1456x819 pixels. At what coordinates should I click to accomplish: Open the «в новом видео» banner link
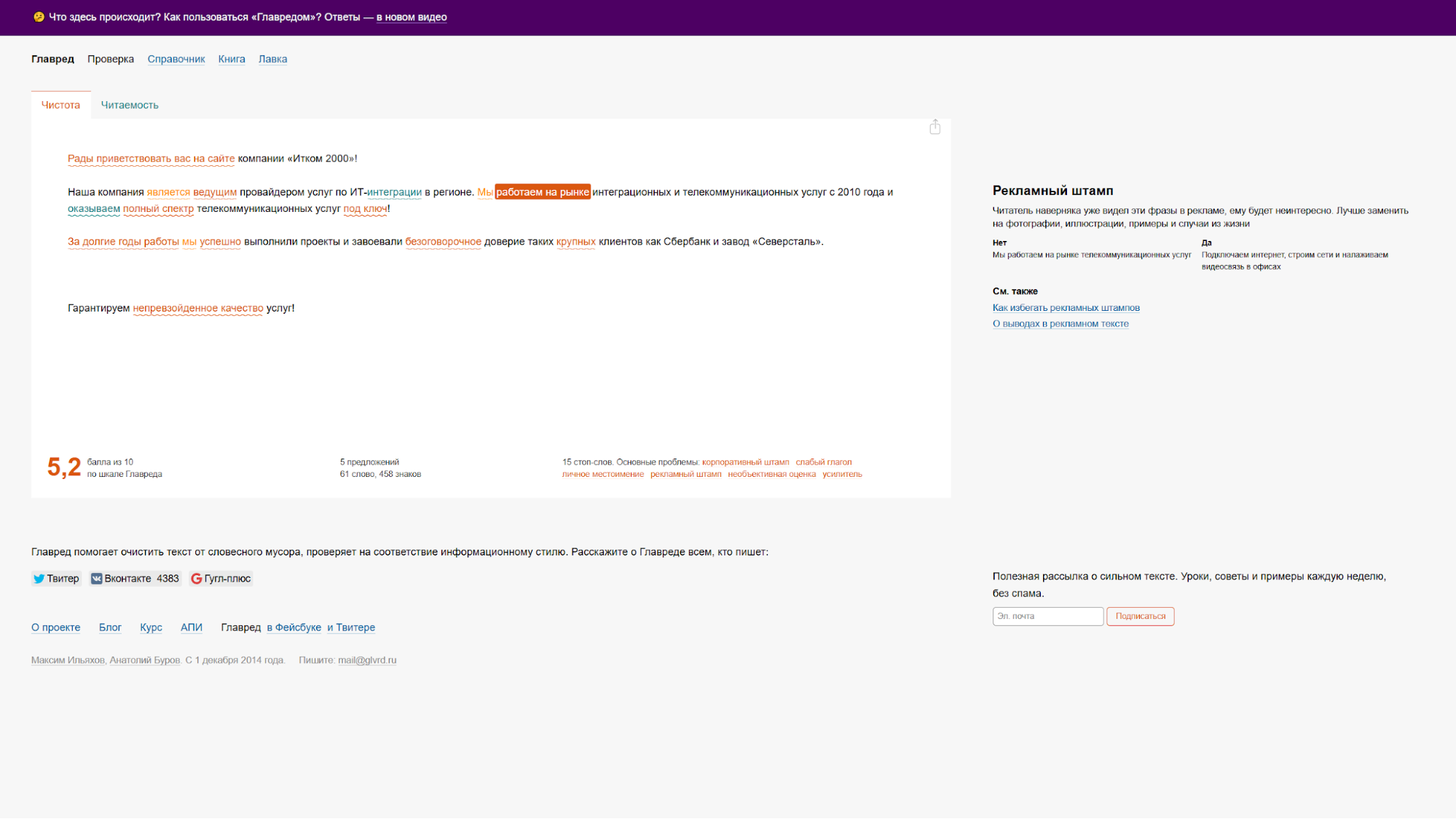tap(412, 17)
